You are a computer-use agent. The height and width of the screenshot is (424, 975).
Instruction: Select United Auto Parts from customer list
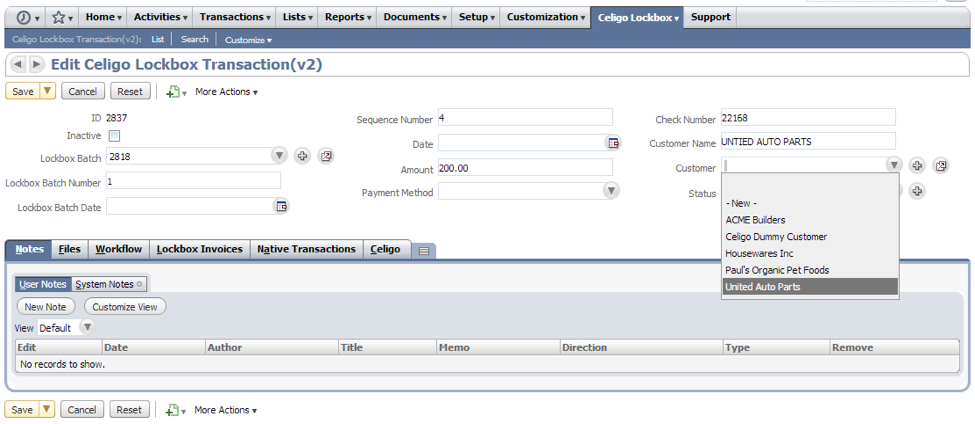(x=810, y=287)
